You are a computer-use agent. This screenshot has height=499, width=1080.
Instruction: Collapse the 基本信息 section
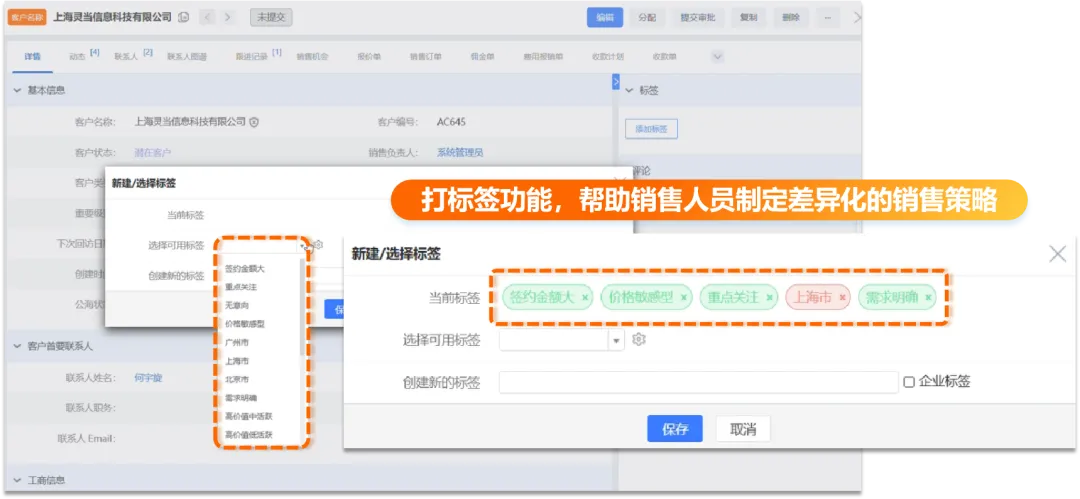tap(17, 91)
